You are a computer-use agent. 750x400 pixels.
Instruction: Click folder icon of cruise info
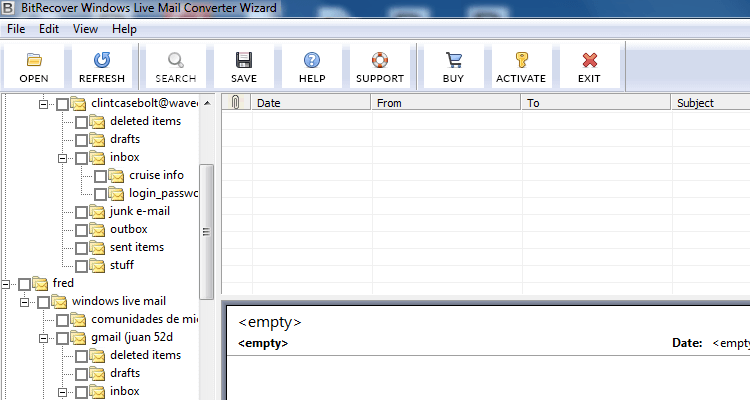pos(116,176)
